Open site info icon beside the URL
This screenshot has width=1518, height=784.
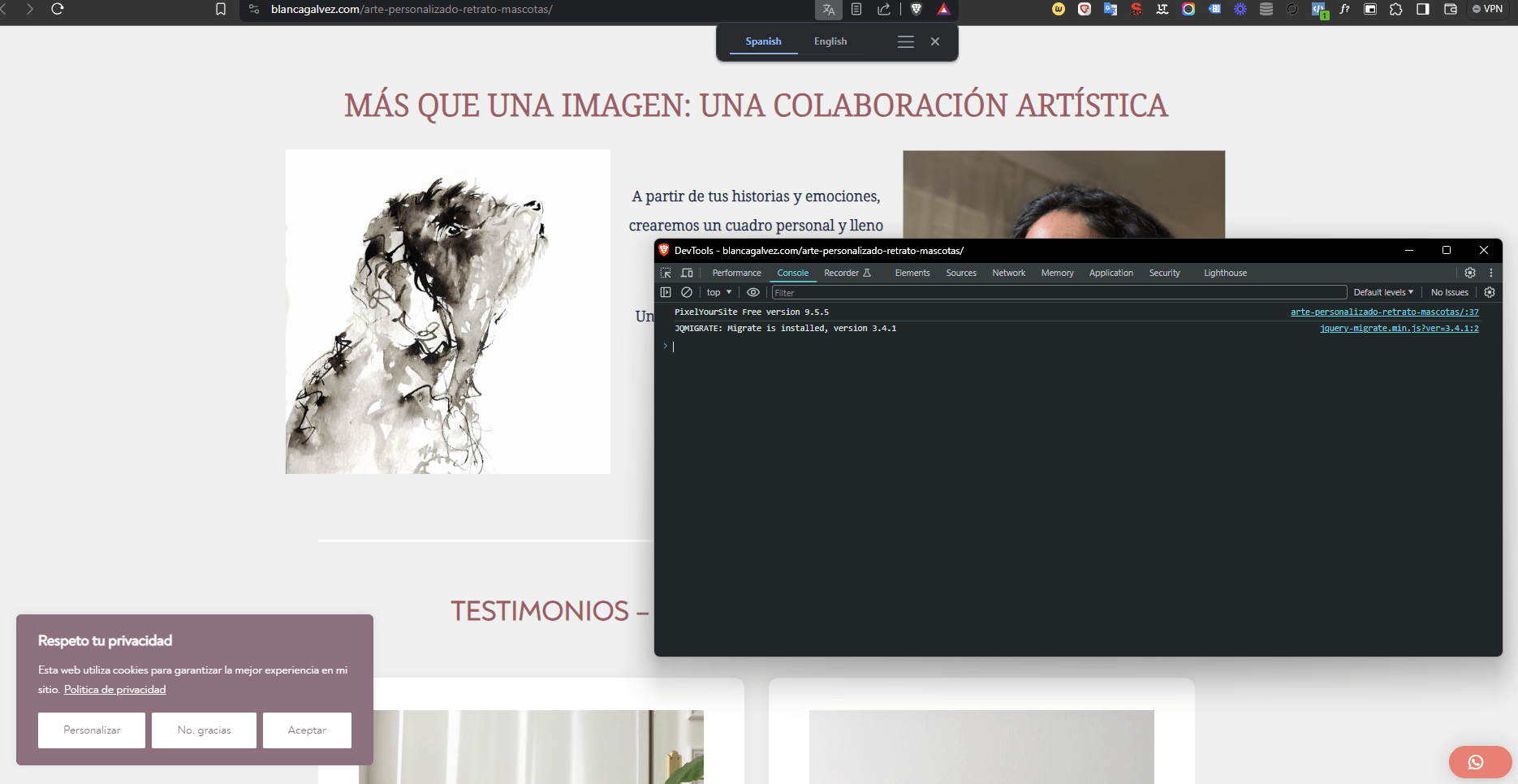[x=254, y=9]
